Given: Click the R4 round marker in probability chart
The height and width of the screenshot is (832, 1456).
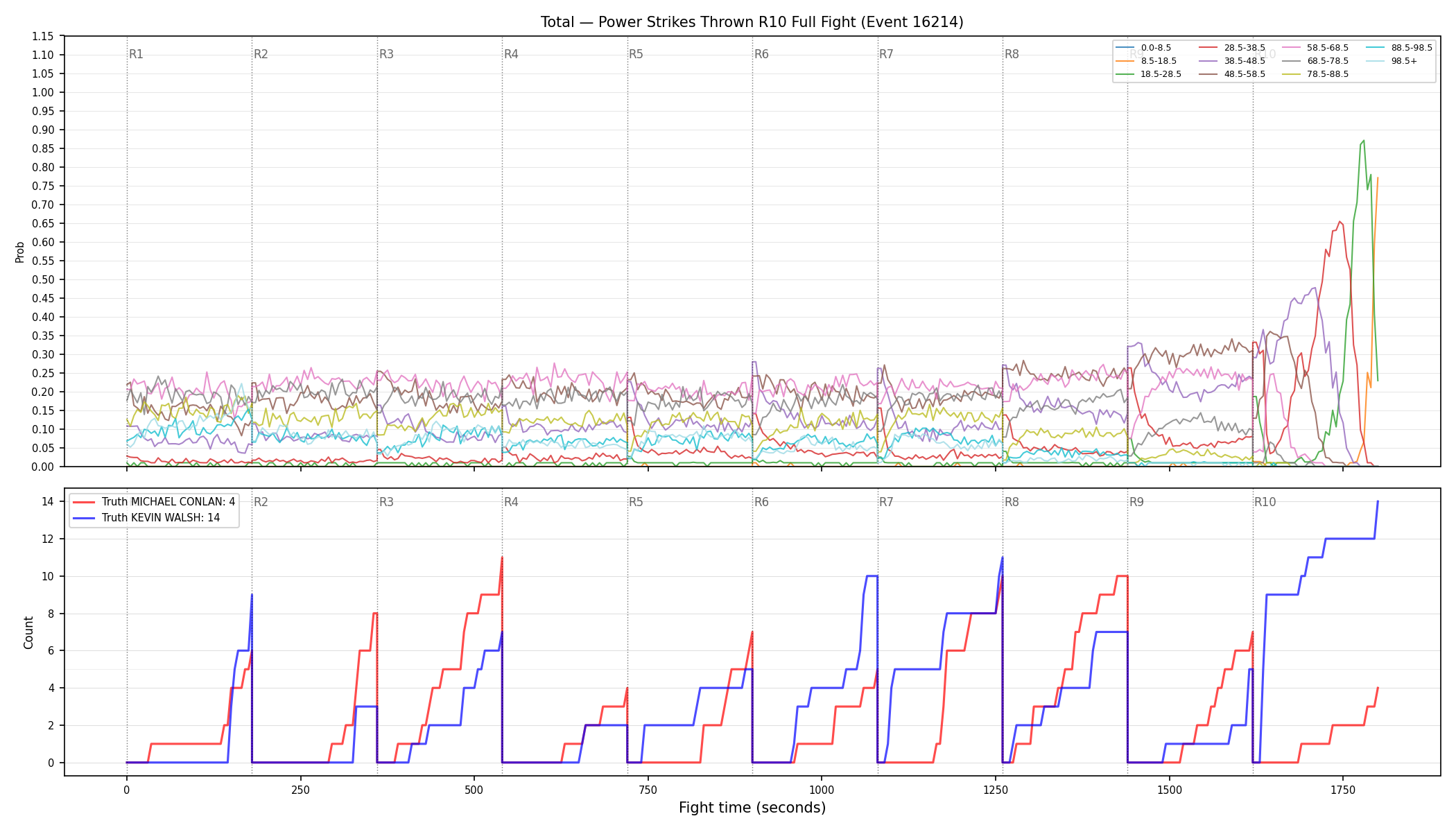Looking at the screenshot, I should (511, 54).
